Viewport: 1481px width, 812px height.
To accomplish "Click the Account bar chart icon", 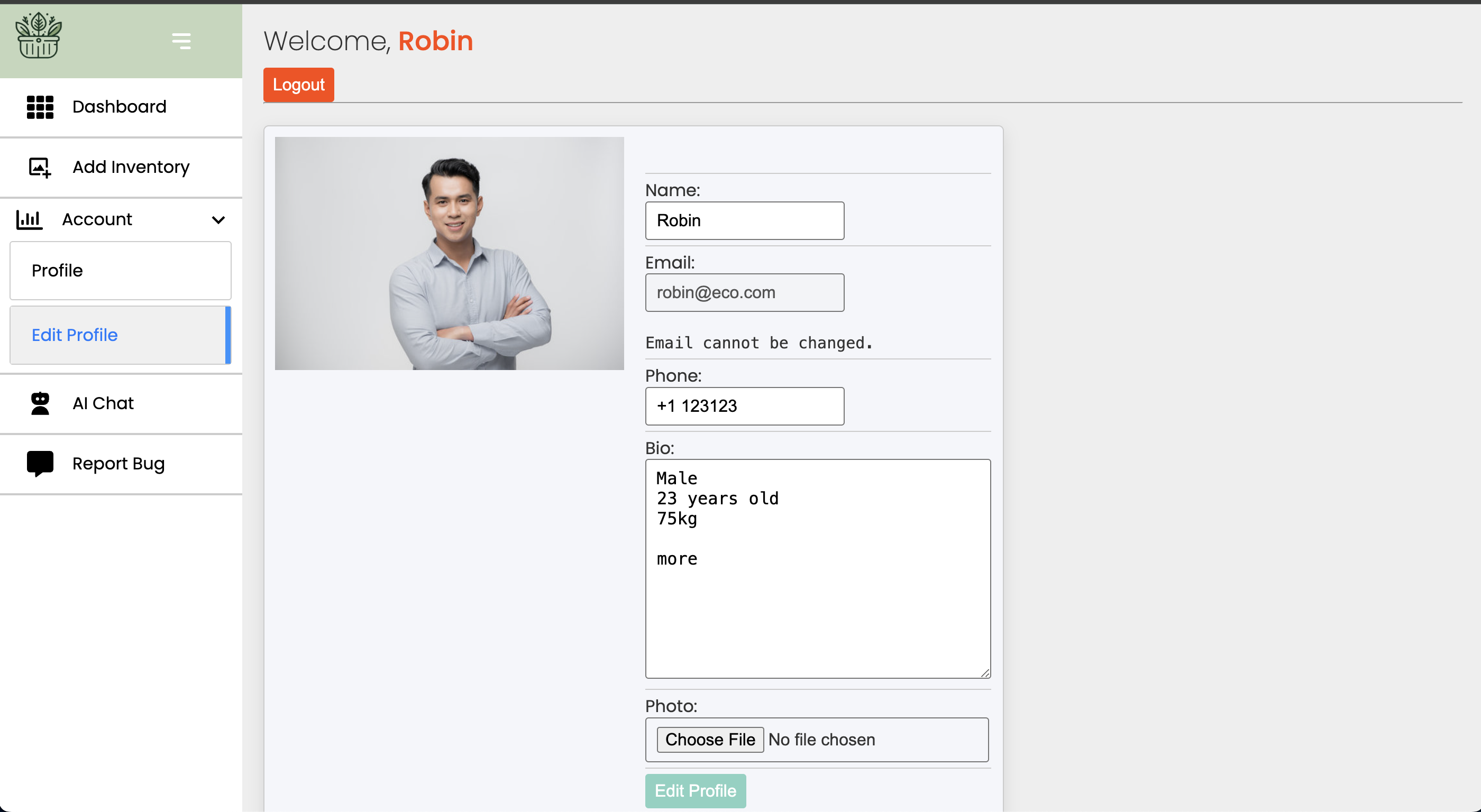I will pyautogui.click(x=29, y=219).
